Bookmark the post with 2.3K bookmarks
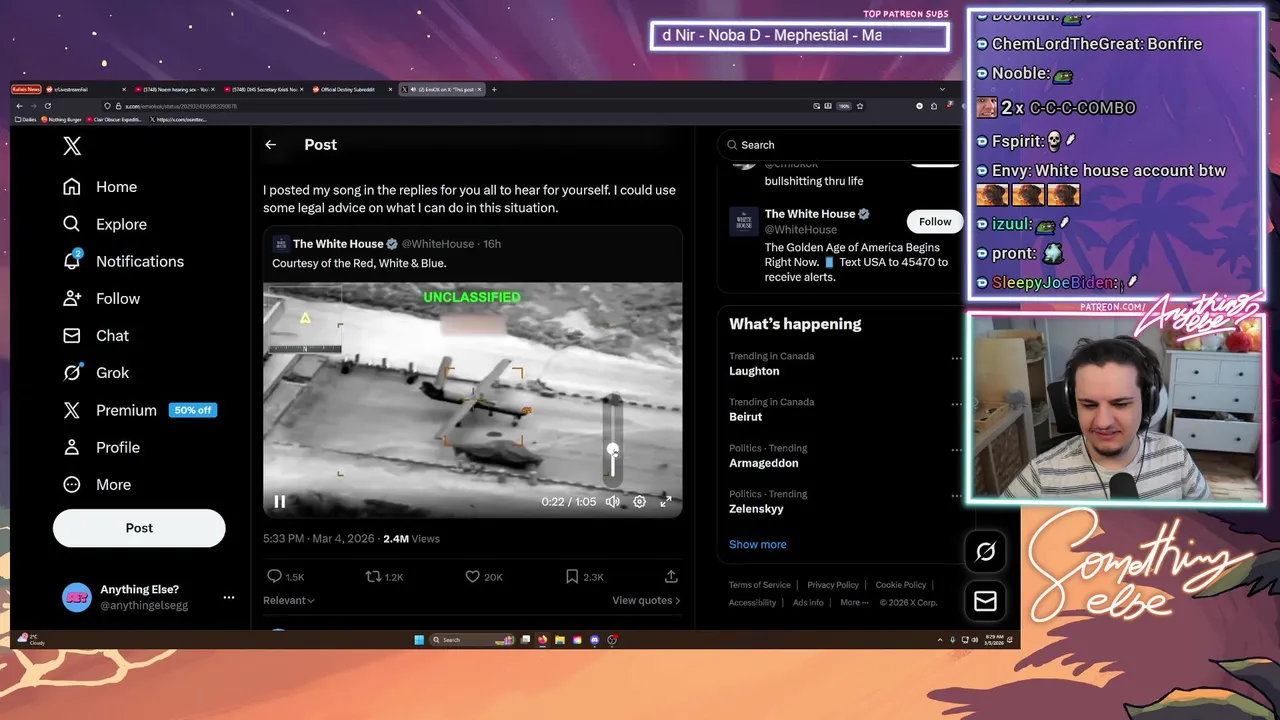This screenshot has height=720, width=1280. [x=584, y=577]
